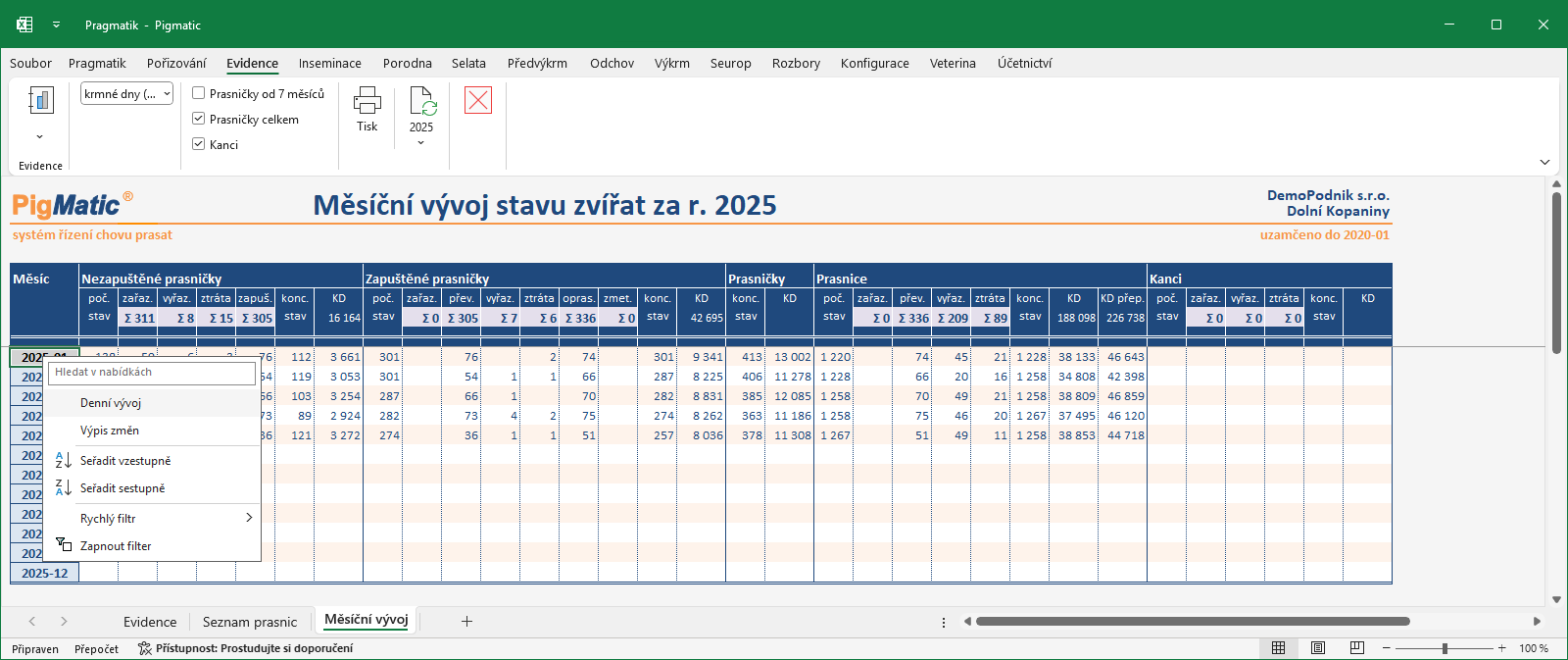The height and width of the screenshot is (660, 1568).
Task: Switch to Page Layout view icon
Action: [x=1318, y=648]
